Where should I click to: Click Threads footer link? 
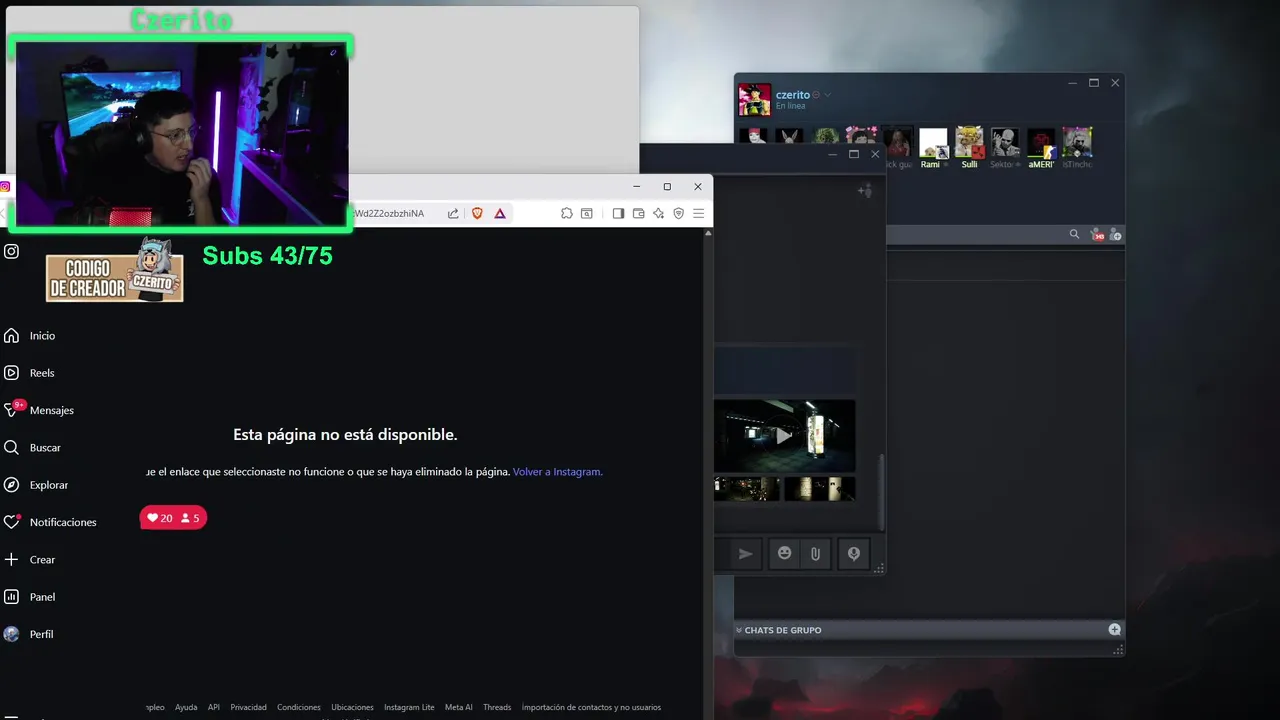[x=497, y=707]
